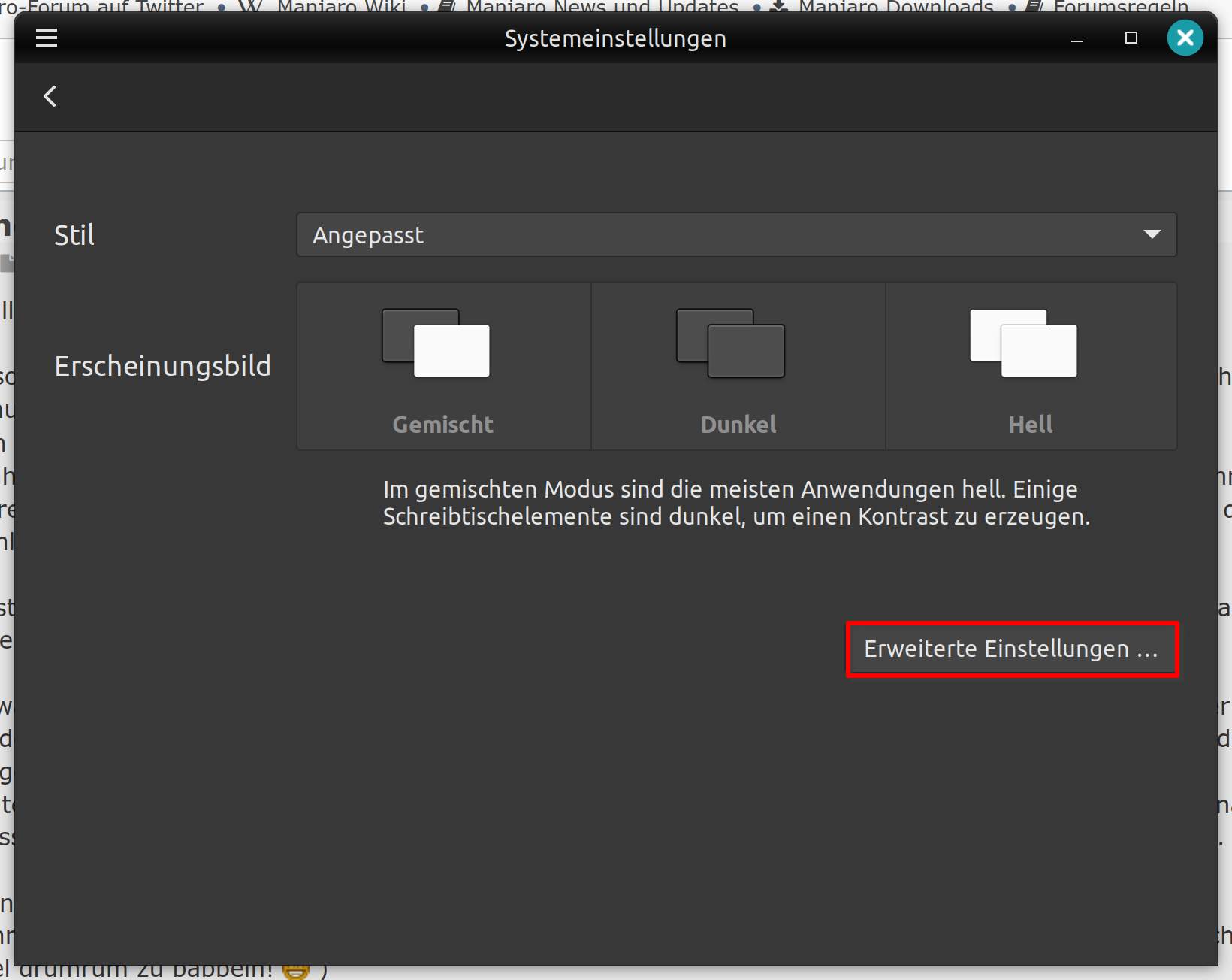Click the Gemischt mixed-windows preview icon
The height and width of the screenshot is (980, 1232).
tap(436, 343)
